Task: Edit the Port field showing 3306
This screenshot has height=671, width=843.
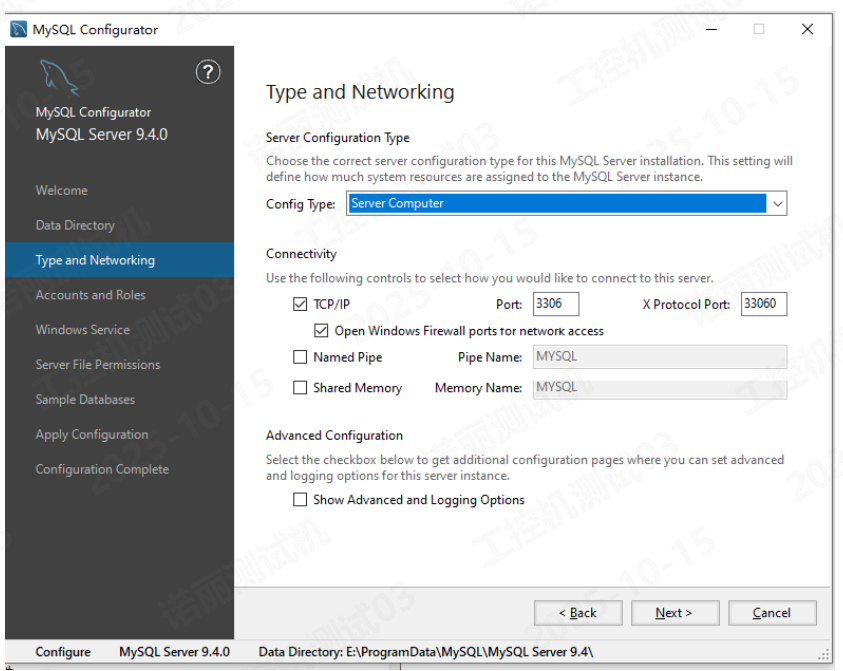Action: pos(556,304)
